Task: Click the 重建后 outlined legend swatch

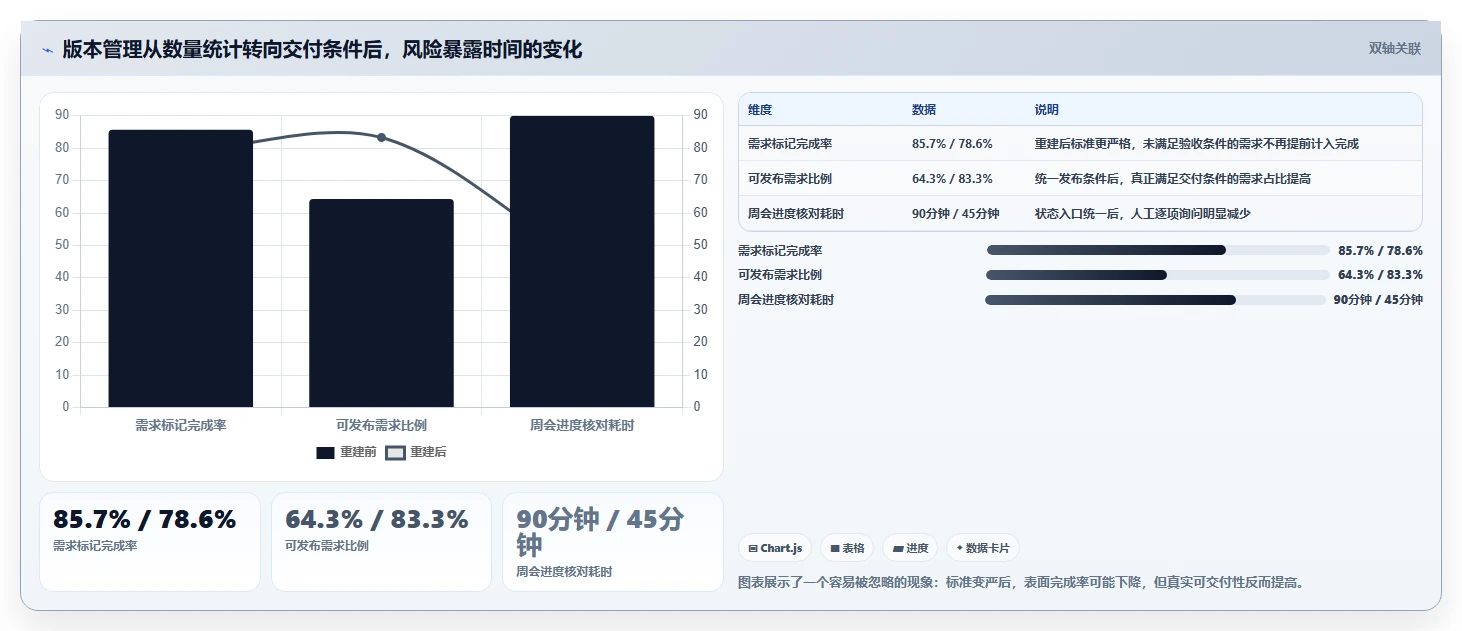Action: click(x=395, y=453)
